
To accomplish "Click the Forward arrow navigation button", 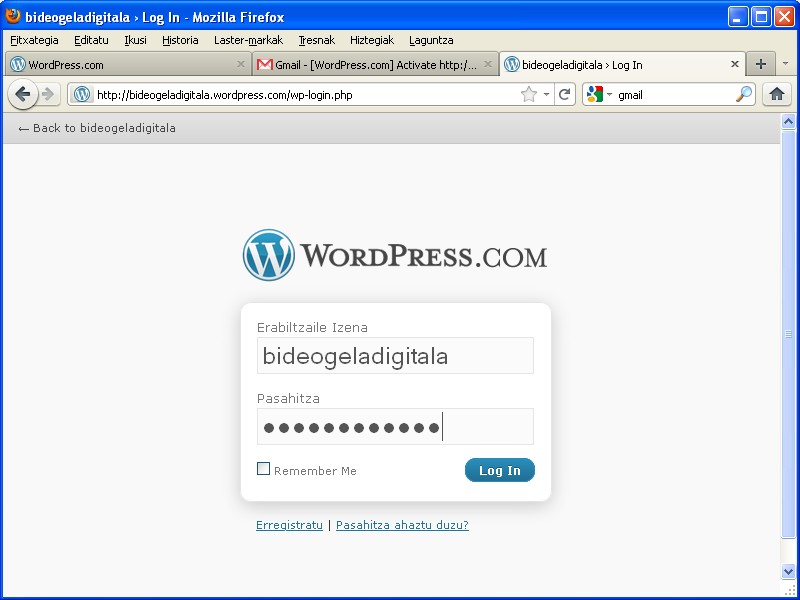I will pyautogui.click(x=48, y=94).
